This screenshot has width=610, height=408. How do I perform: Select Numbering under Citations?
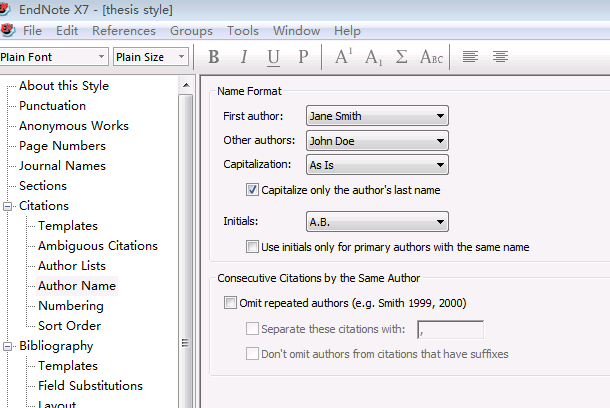tap(71, 306)
